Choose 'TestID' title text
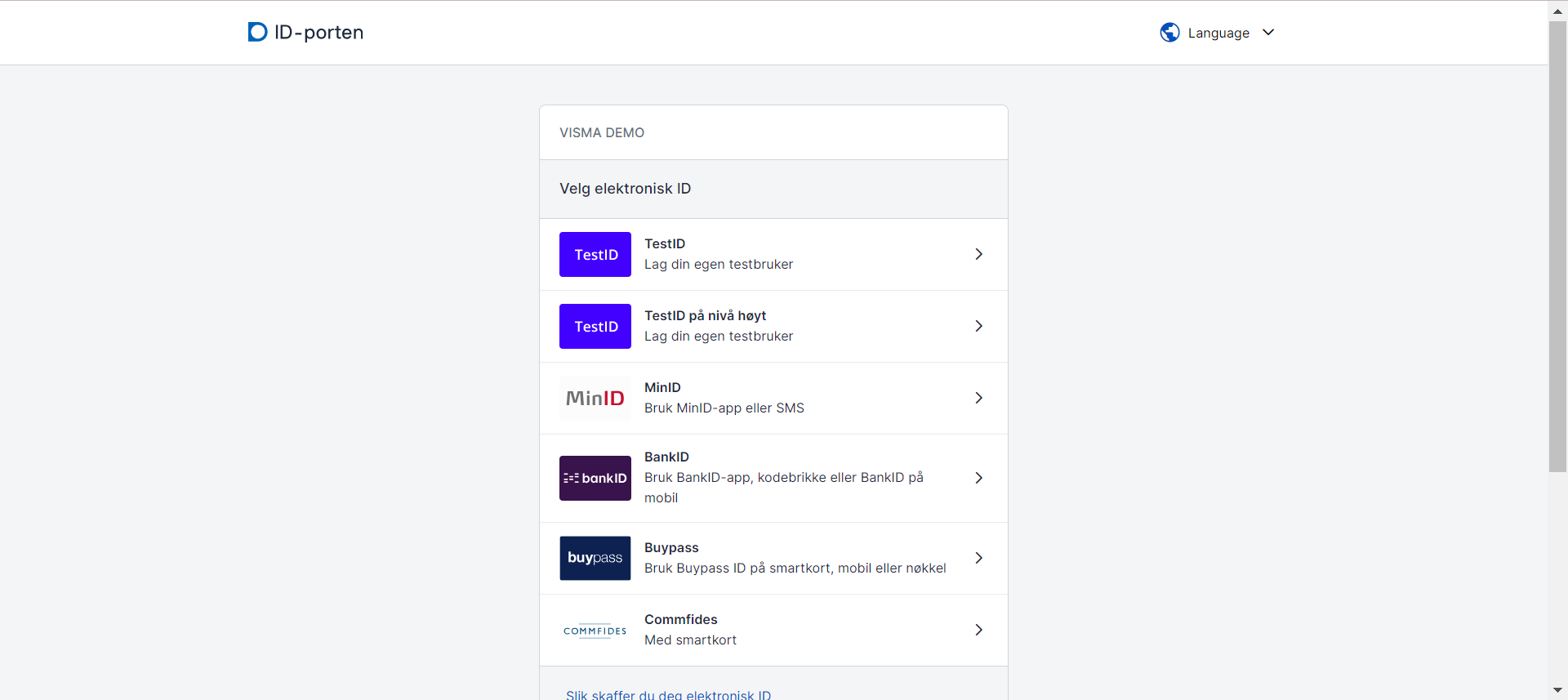 [665, 243]
